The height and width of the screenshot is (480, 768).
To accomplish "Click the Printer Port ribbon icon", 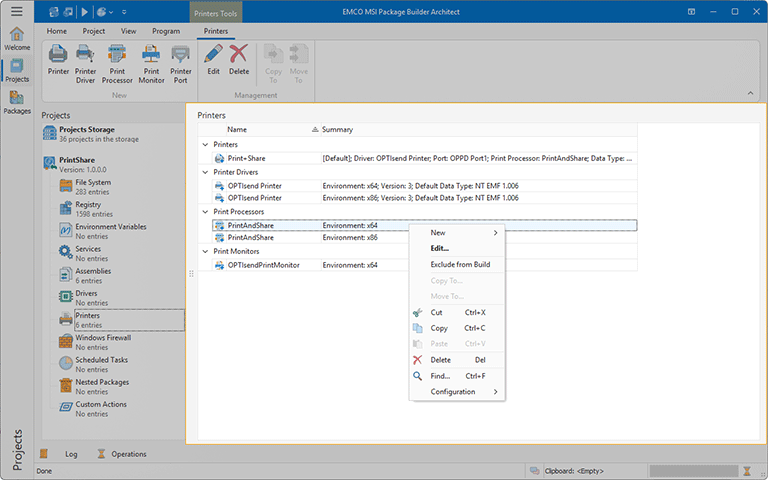I will tap(180, 60).
